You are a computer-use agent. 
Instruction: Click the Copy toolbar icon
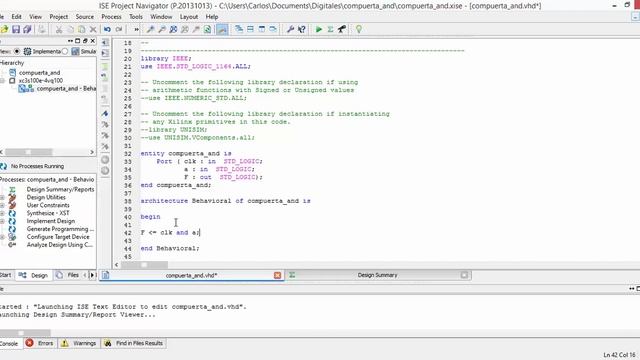point(70,29)
